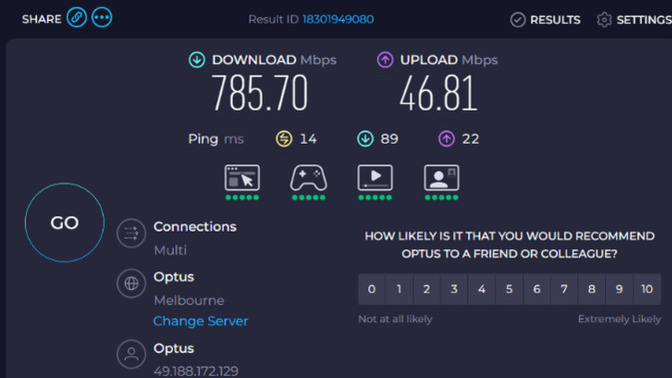
Task: Click the download speed value 785.70
Action: click(x=260, y=93)
